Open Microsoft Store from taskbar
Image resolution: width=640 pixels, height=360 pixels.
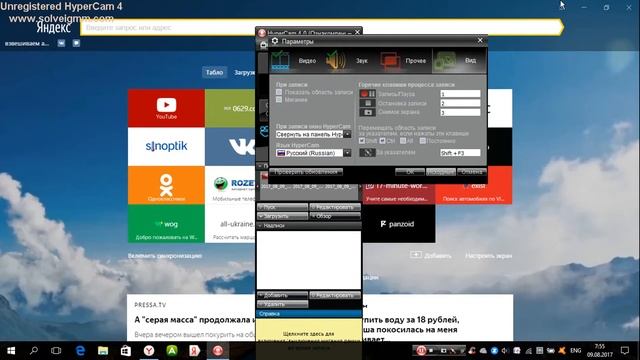coord(126,351)
